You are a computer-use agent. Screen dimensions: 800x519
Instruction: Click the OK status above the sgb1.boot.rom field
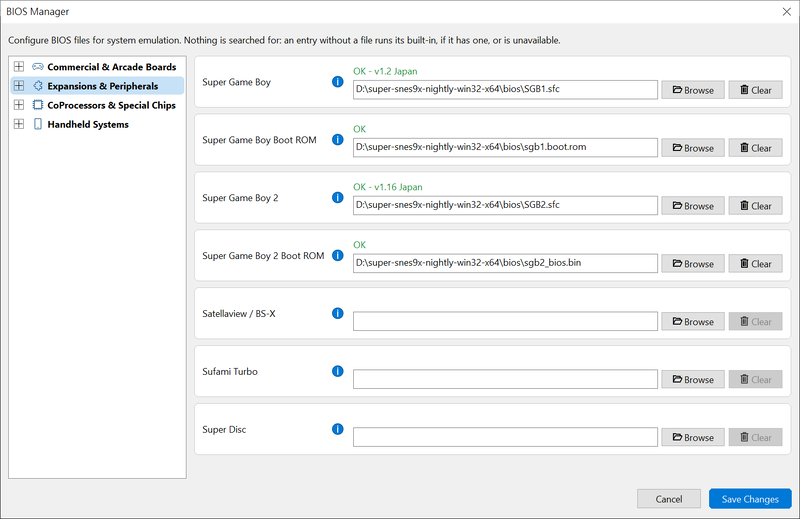tap(359, 129)
